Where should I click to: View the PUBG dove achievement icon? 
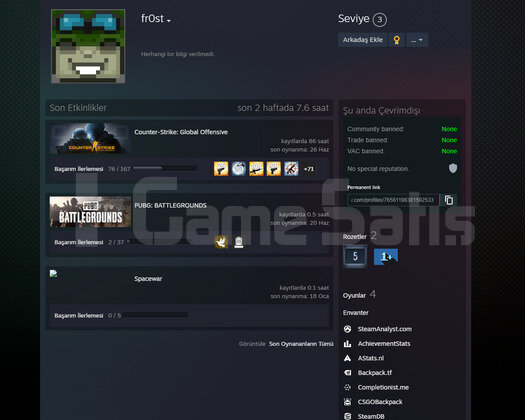pos(221,242)
